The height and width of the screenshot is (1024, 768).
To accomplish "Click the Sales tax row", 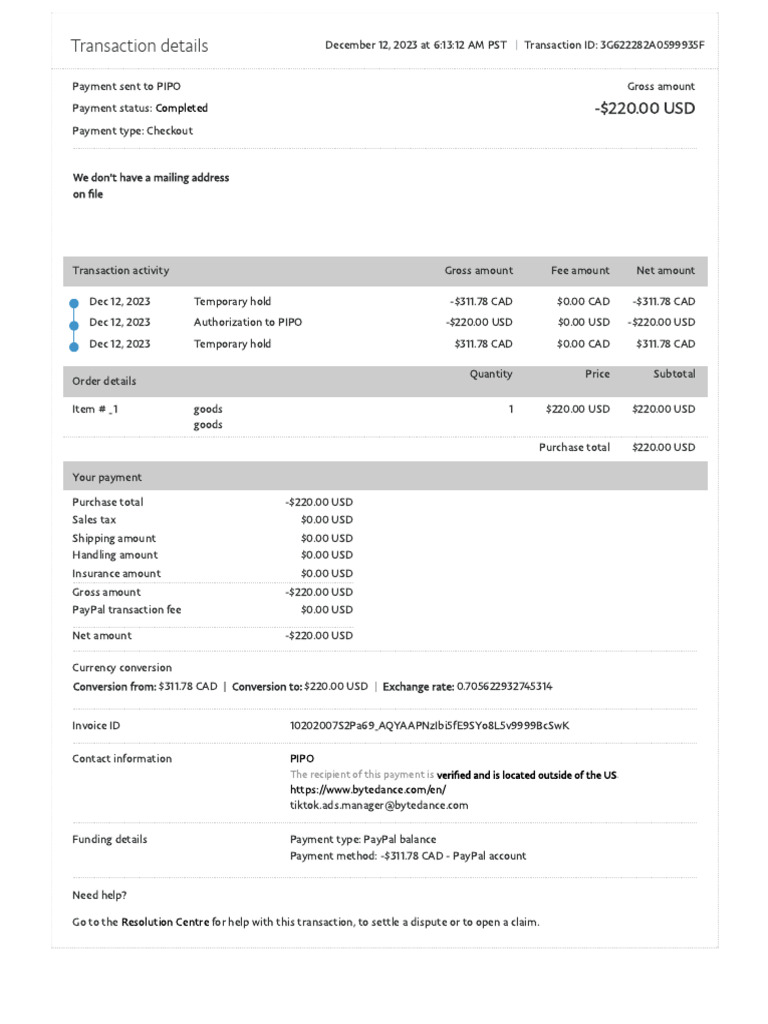I will (x=212, y=520).
